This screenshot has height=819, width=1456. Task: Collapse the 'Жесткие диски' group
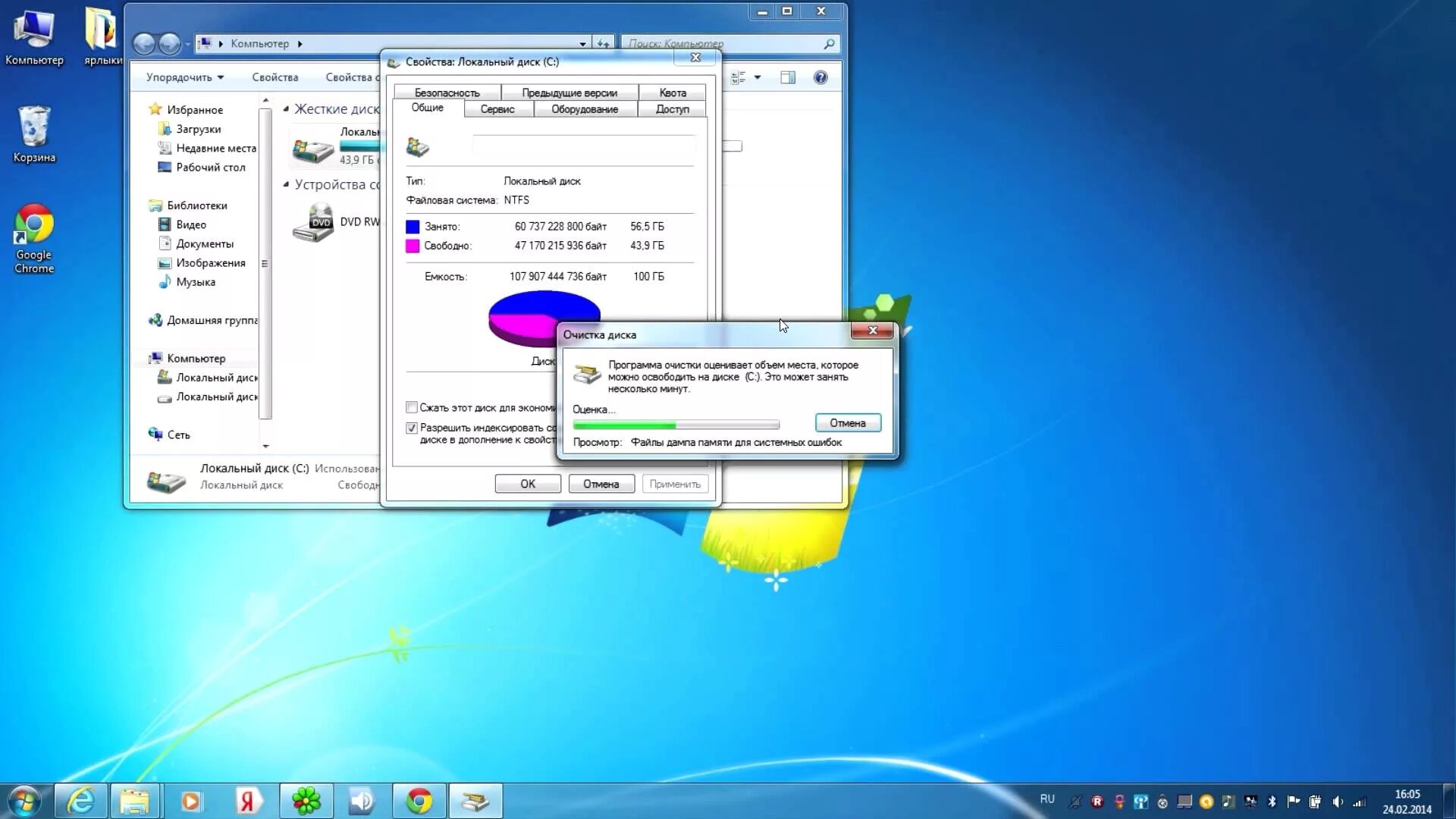coord(286,109)
